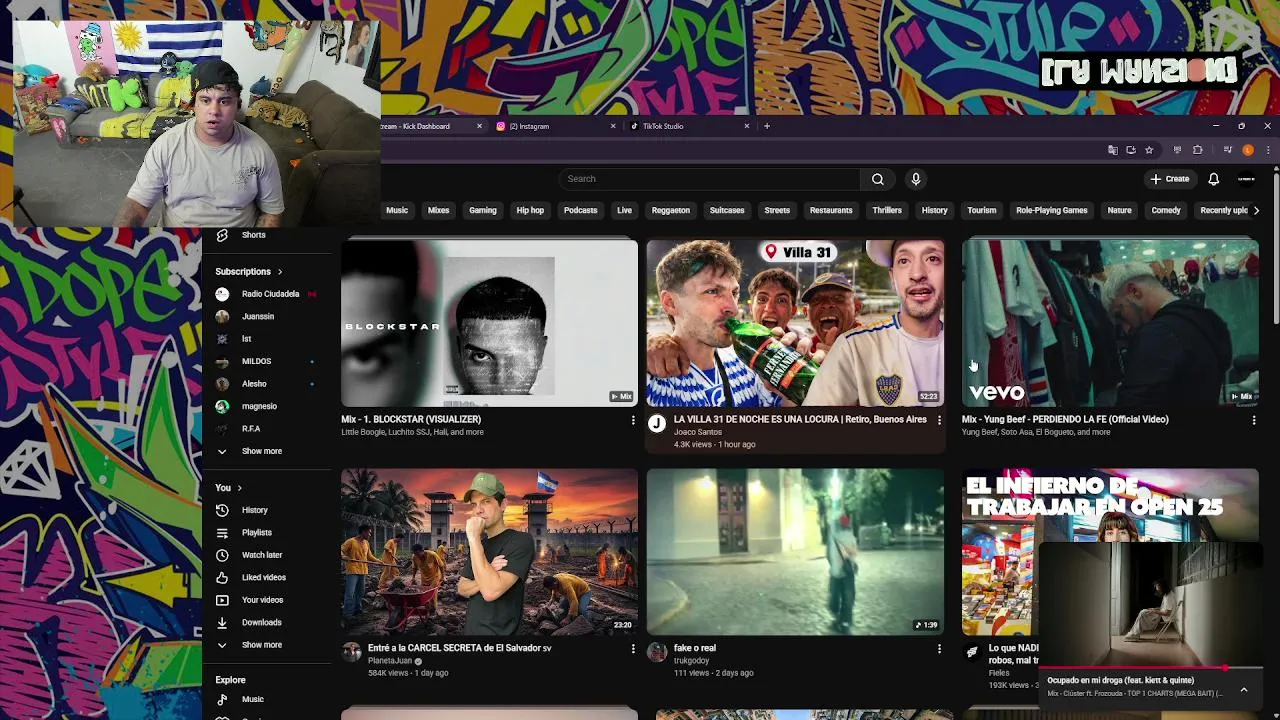Open options for BLOCKSTAR mix video
This screenshot has width=1280, height=720.
(x=632, y=420)
